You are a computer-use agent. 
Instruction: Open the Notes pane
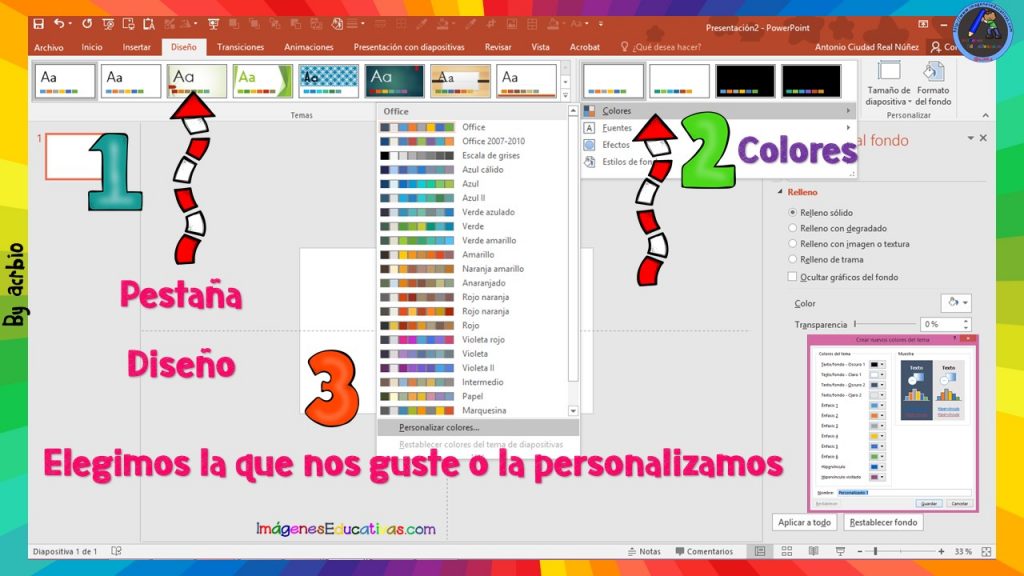pyautogui.click(x=644, y=551)
